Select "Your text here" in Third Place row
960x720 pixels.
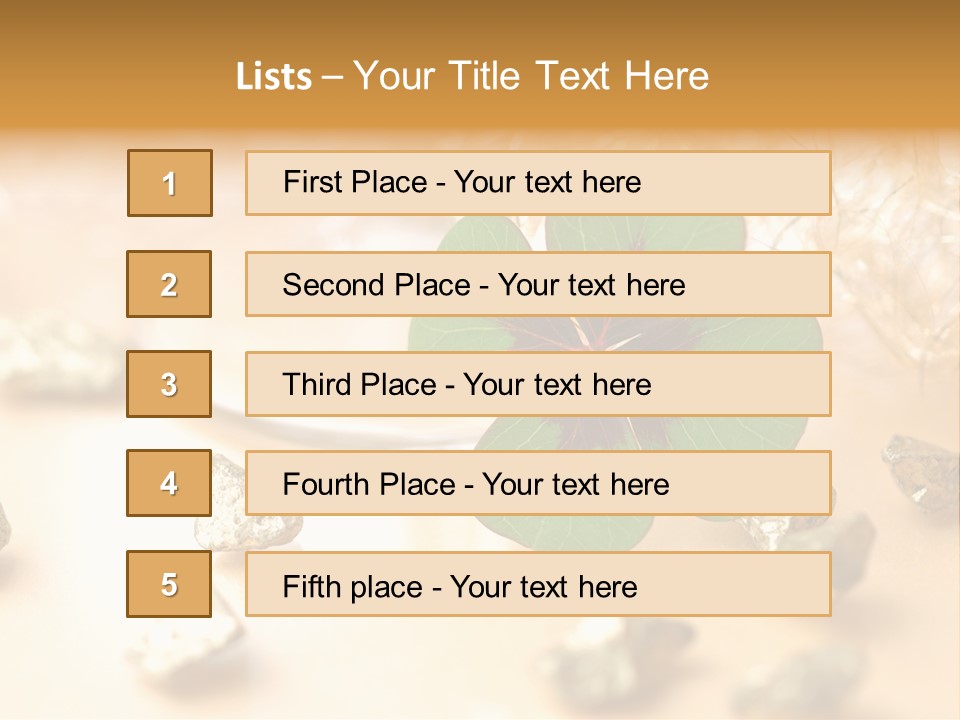tap(557, 385)
